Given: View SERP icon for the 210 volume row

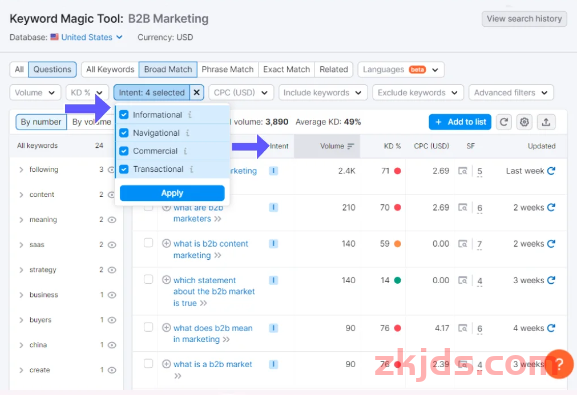Looking at the screenshot, I should (x=463, y=208).
